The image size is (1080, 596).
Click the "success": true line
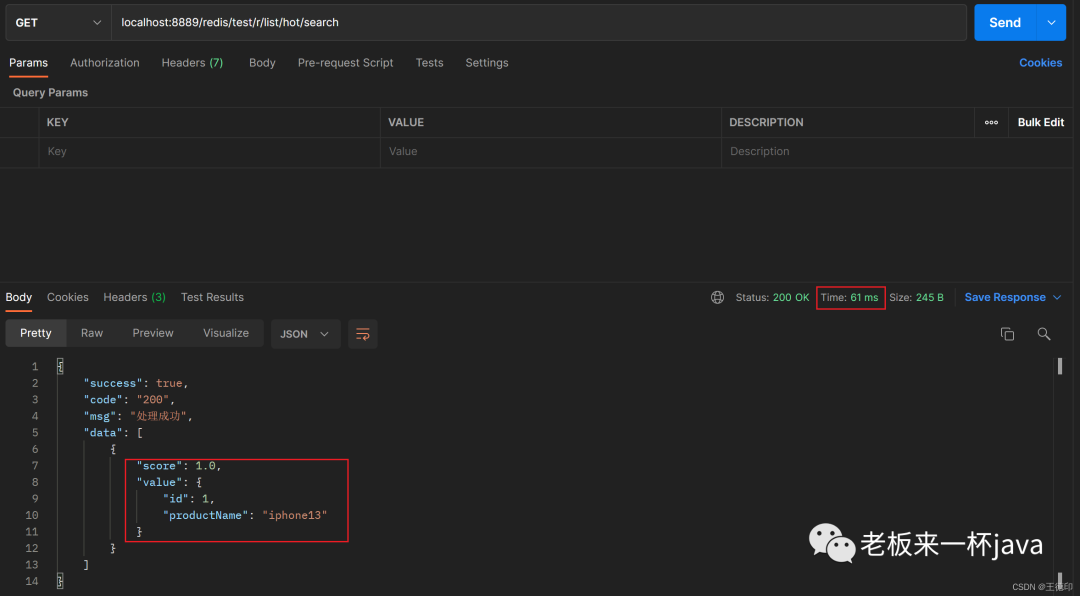pyautogui.click(x=136, y=383)
